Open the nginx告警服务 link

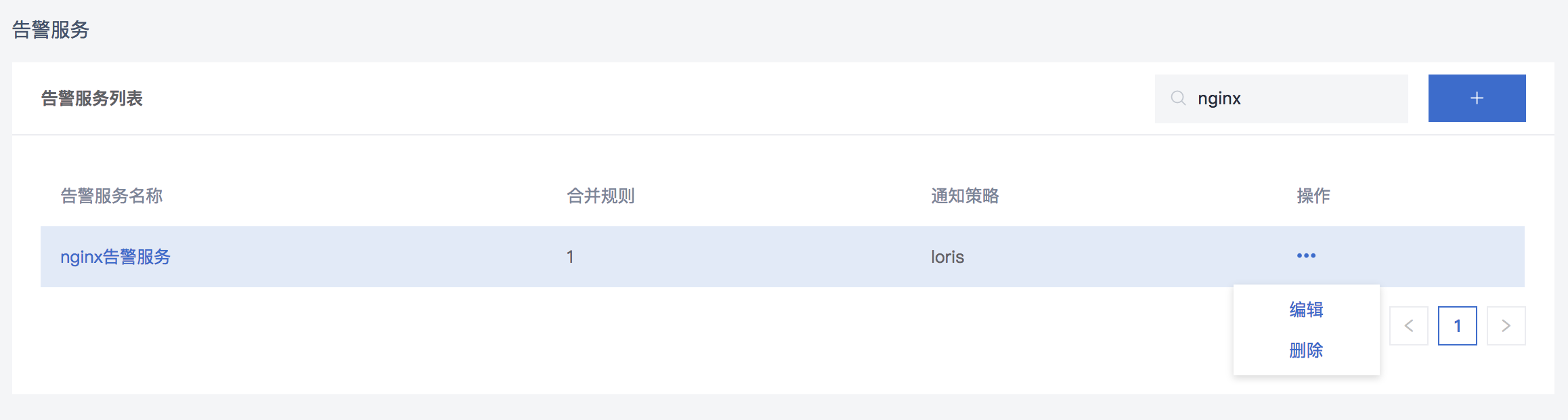115,257
